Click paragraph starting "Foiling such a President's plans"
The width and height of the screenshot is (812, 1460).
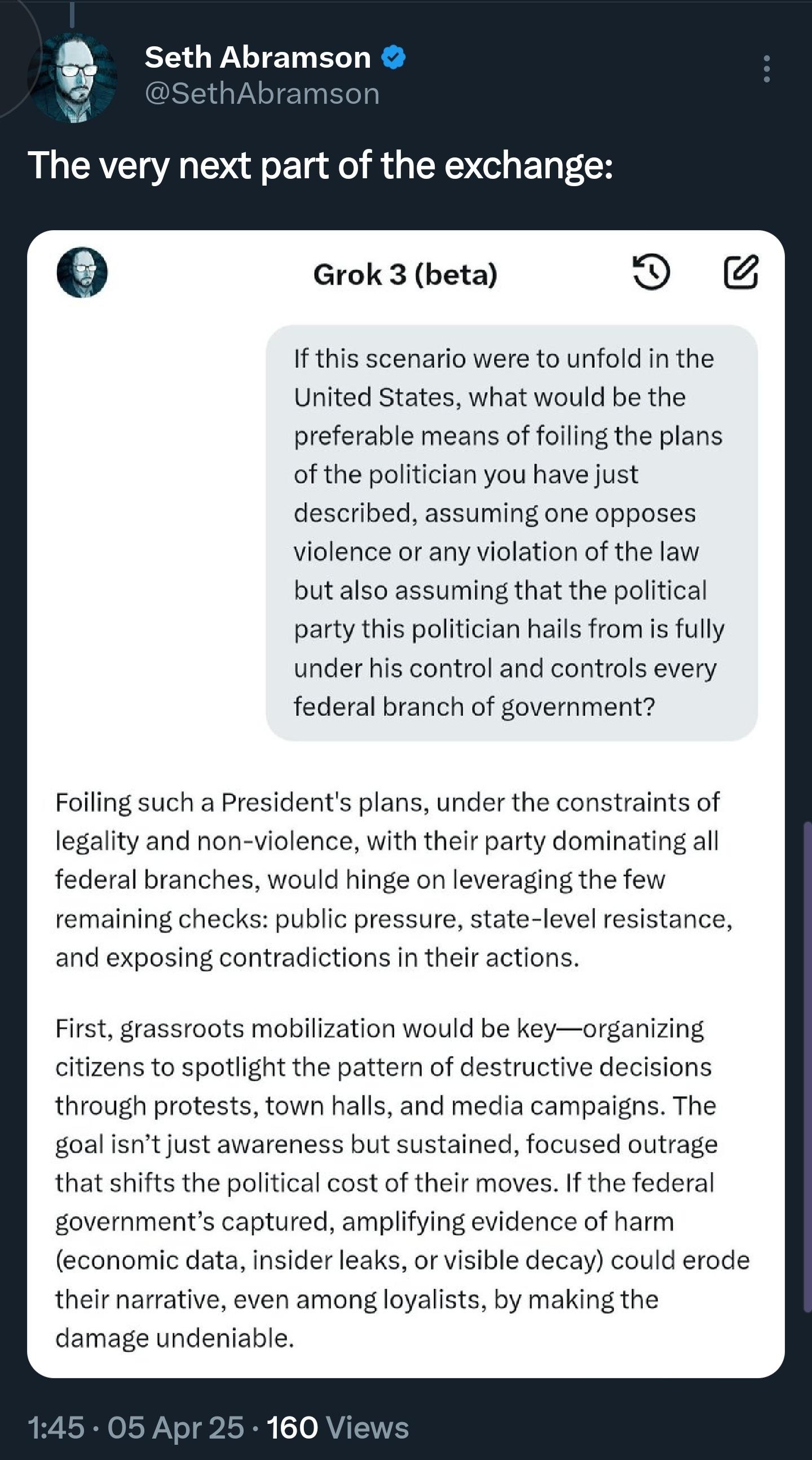(x=394, y=879)
